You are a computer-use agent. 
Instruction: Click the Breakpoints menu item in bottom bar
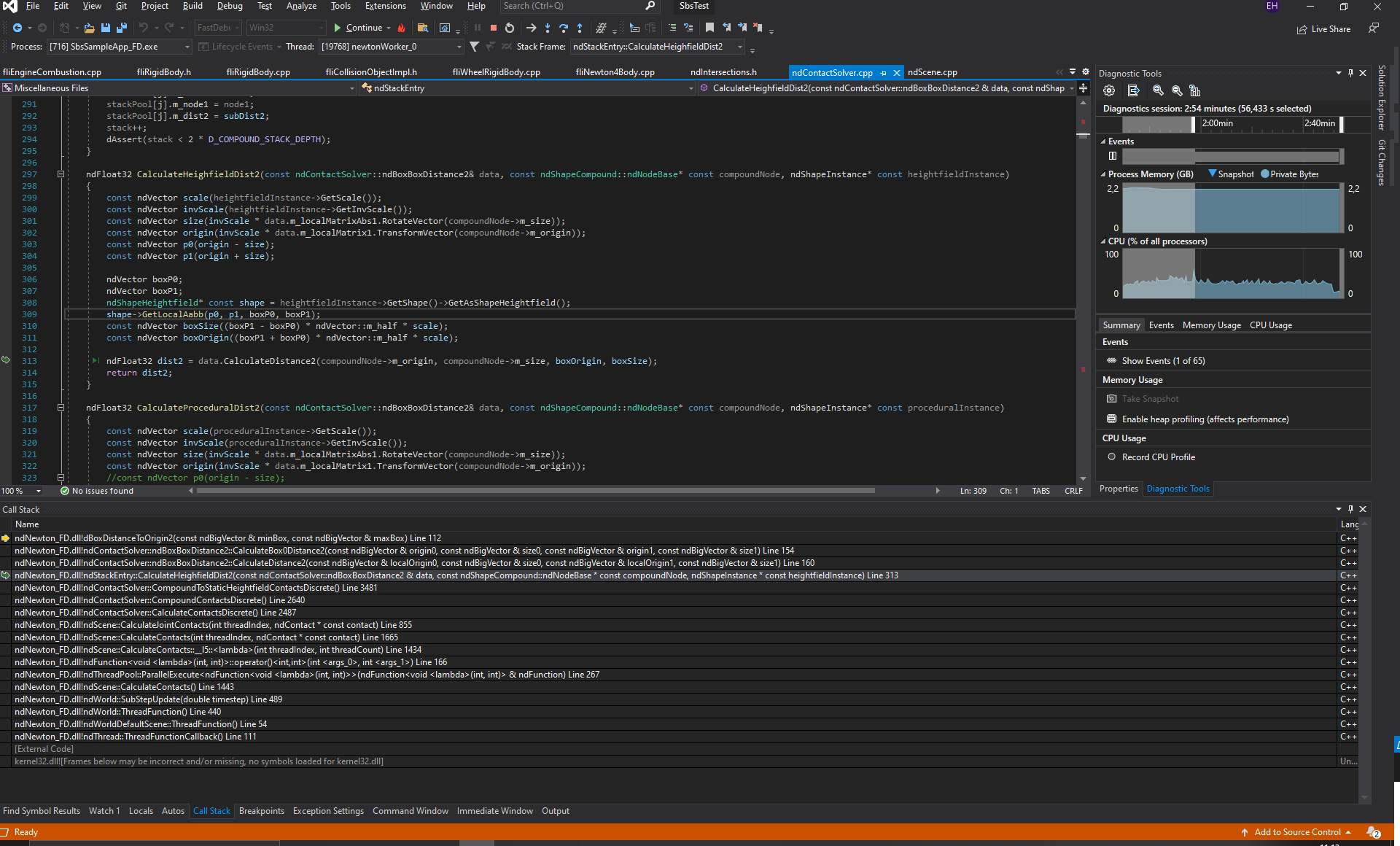point(261,810)
